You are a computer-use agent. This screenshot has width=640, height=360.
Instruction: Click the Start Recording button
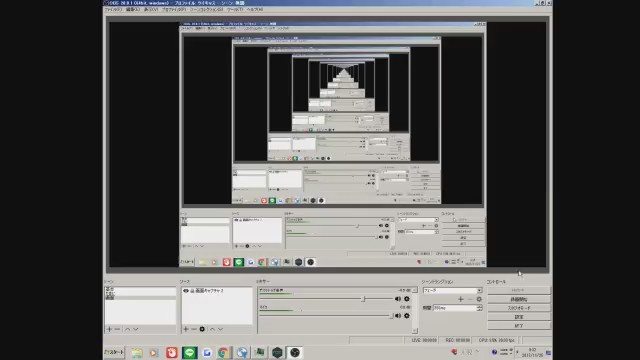click(x=519, y=299)
